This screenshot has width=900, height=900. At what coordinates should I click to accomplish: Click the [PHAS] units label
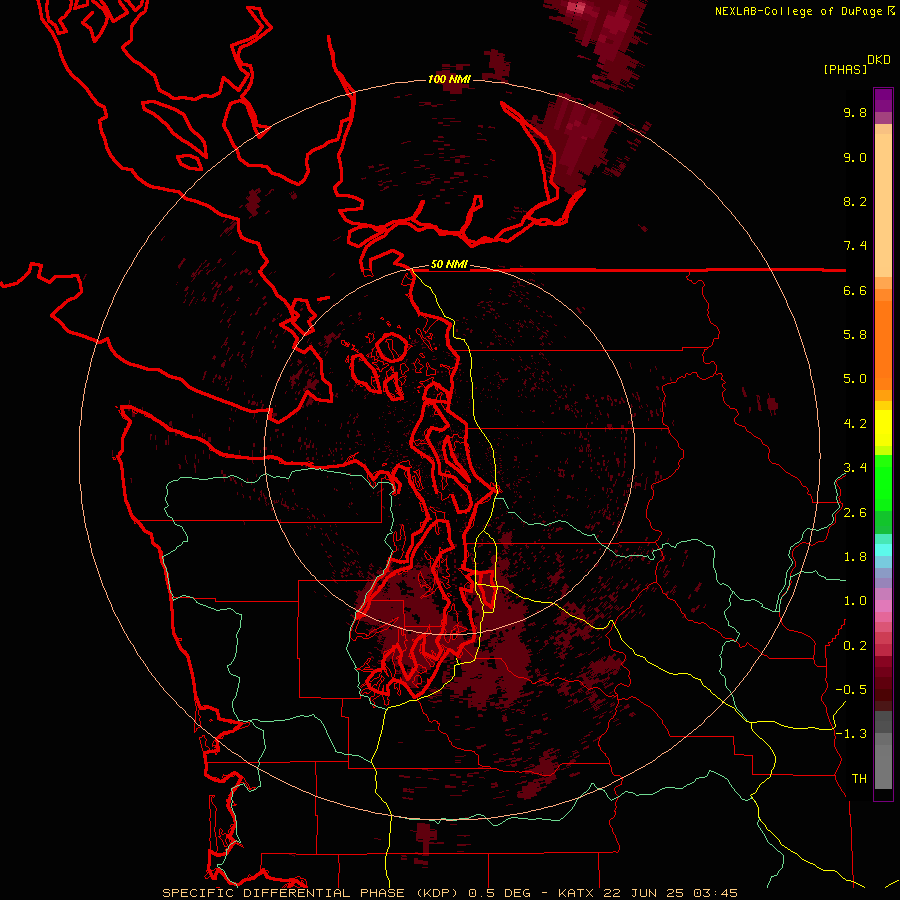[844, 69]
